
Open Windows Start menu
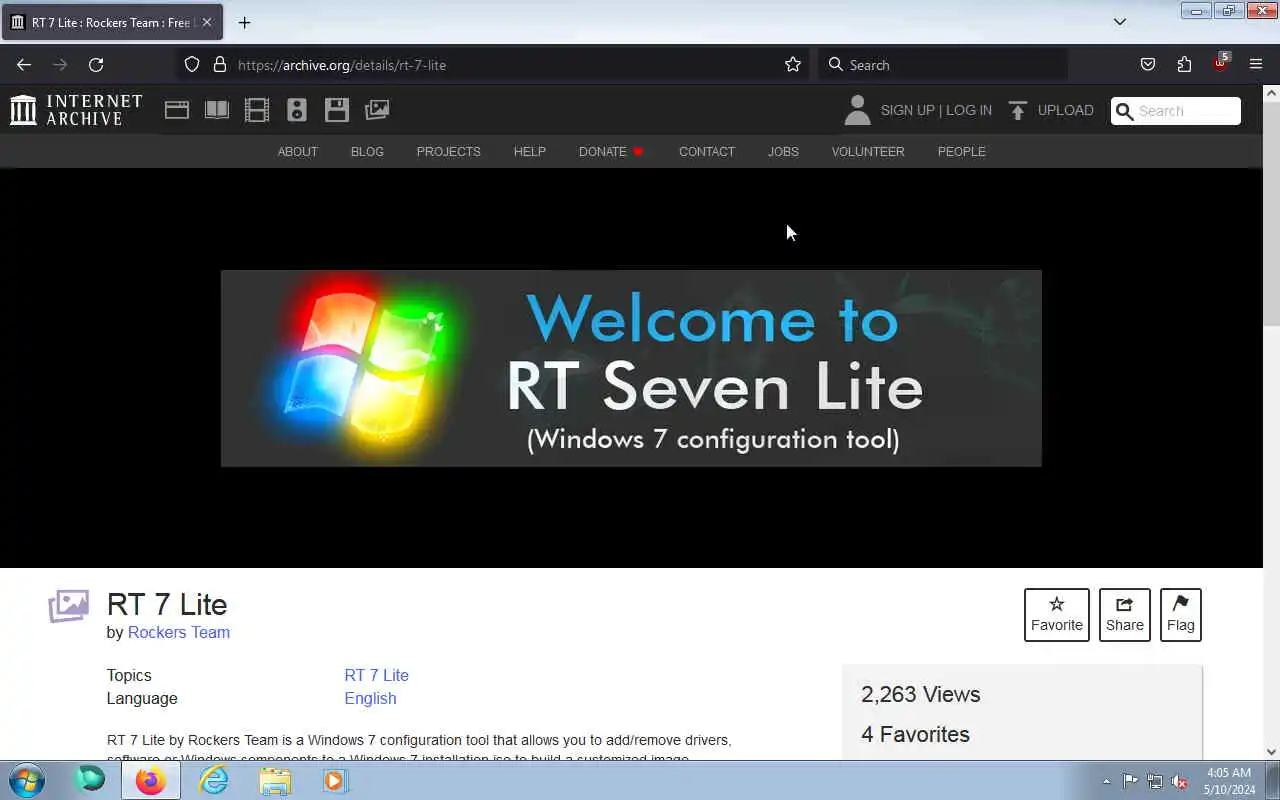[27, 780]
